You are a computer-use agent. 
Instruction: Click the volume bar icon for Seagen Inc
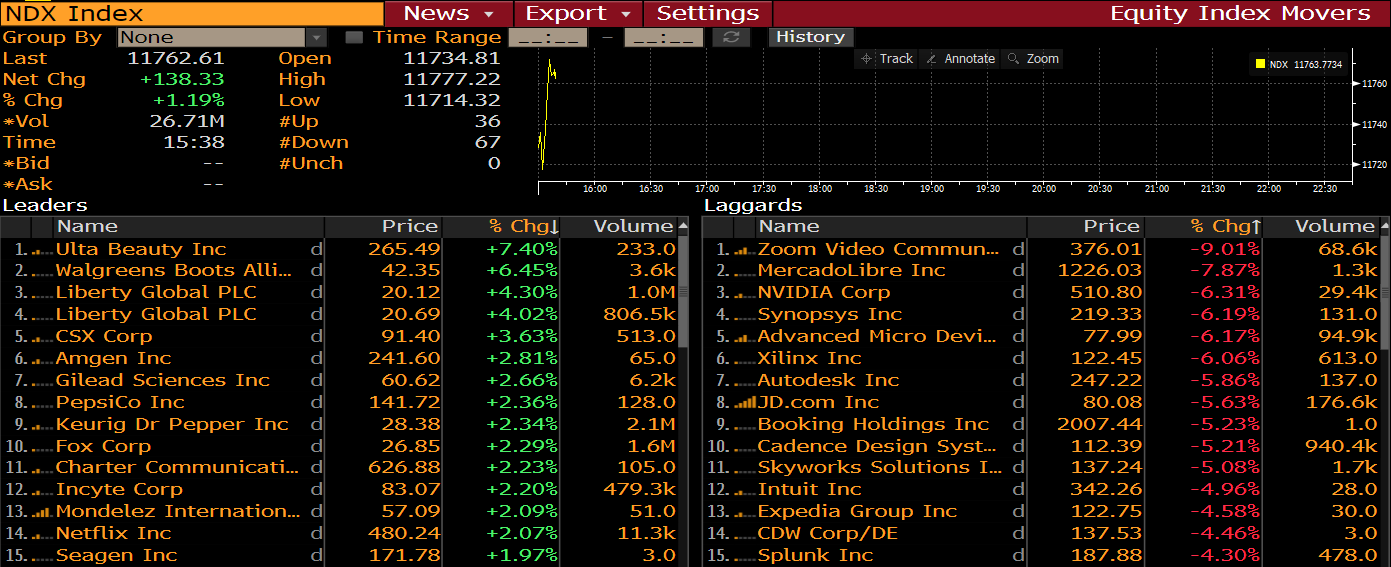(42, 556)
